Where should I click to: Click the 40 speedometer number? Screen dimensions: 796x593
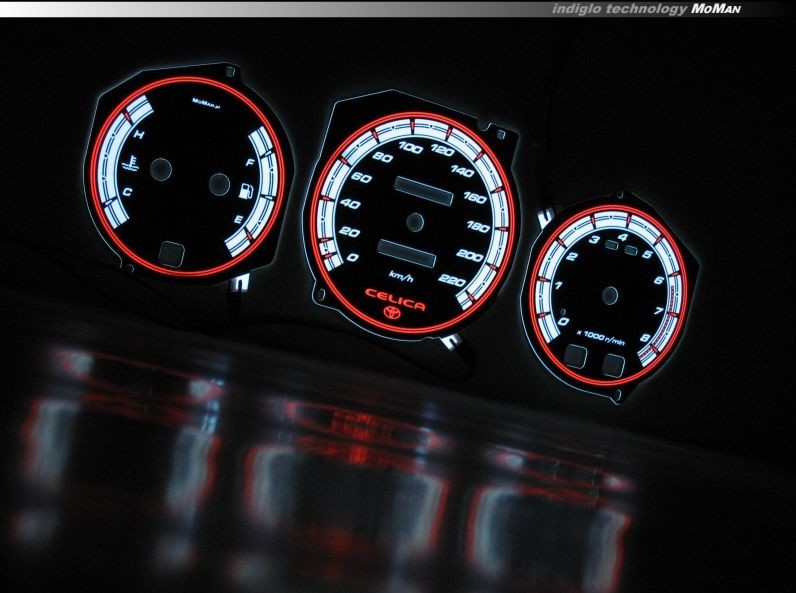[350, 204]
